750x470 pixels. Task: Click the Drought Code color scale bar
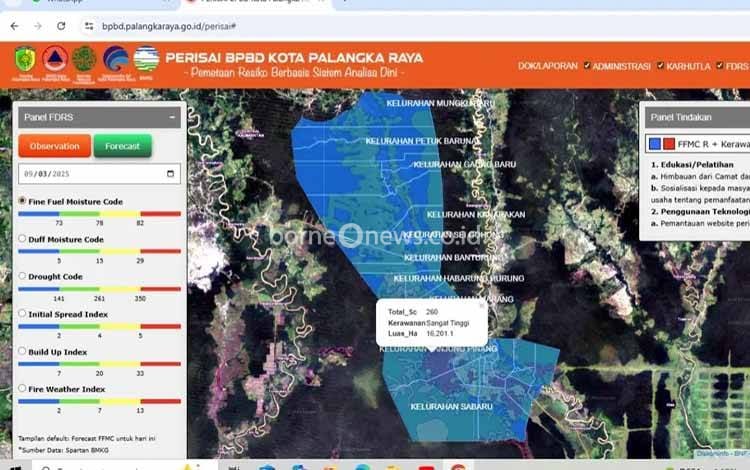(x=99, y=289)
